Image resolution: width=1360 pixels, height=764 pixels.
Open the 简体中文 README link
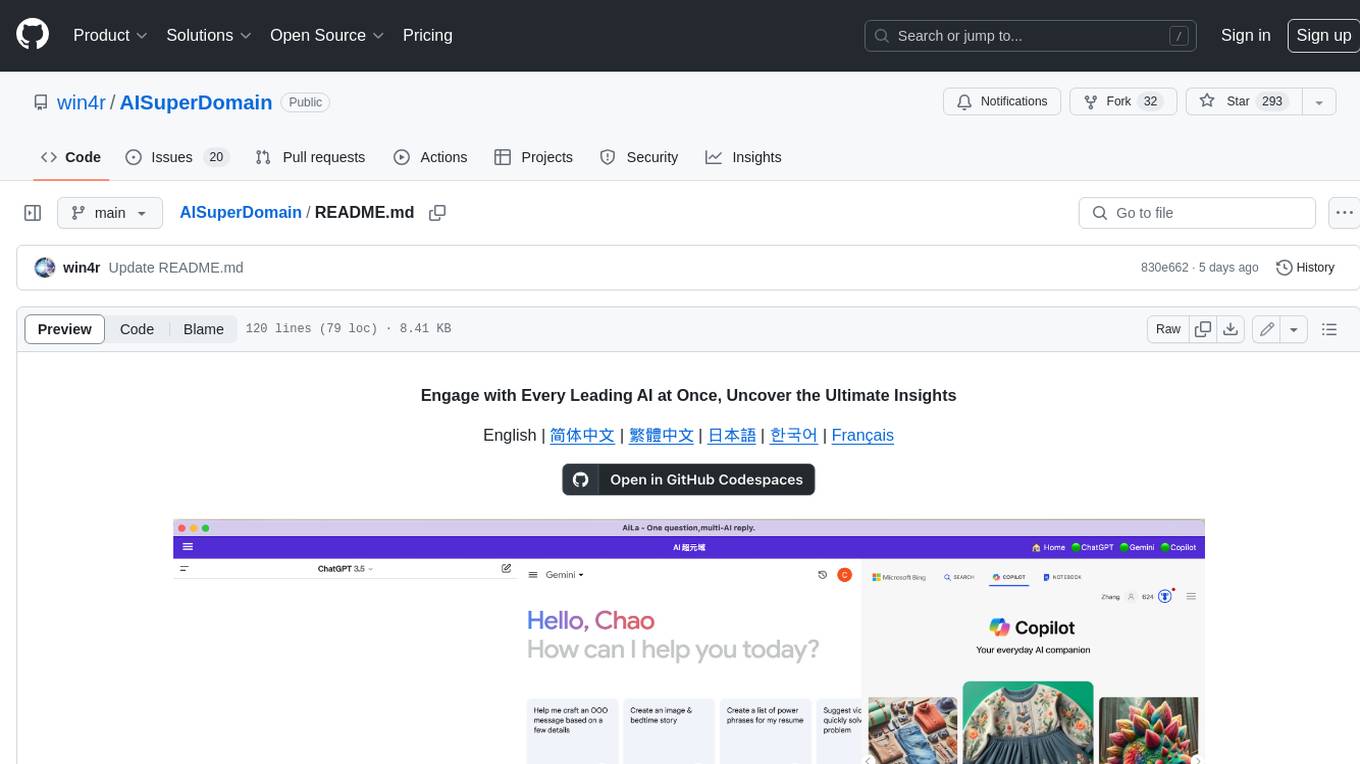582,435
